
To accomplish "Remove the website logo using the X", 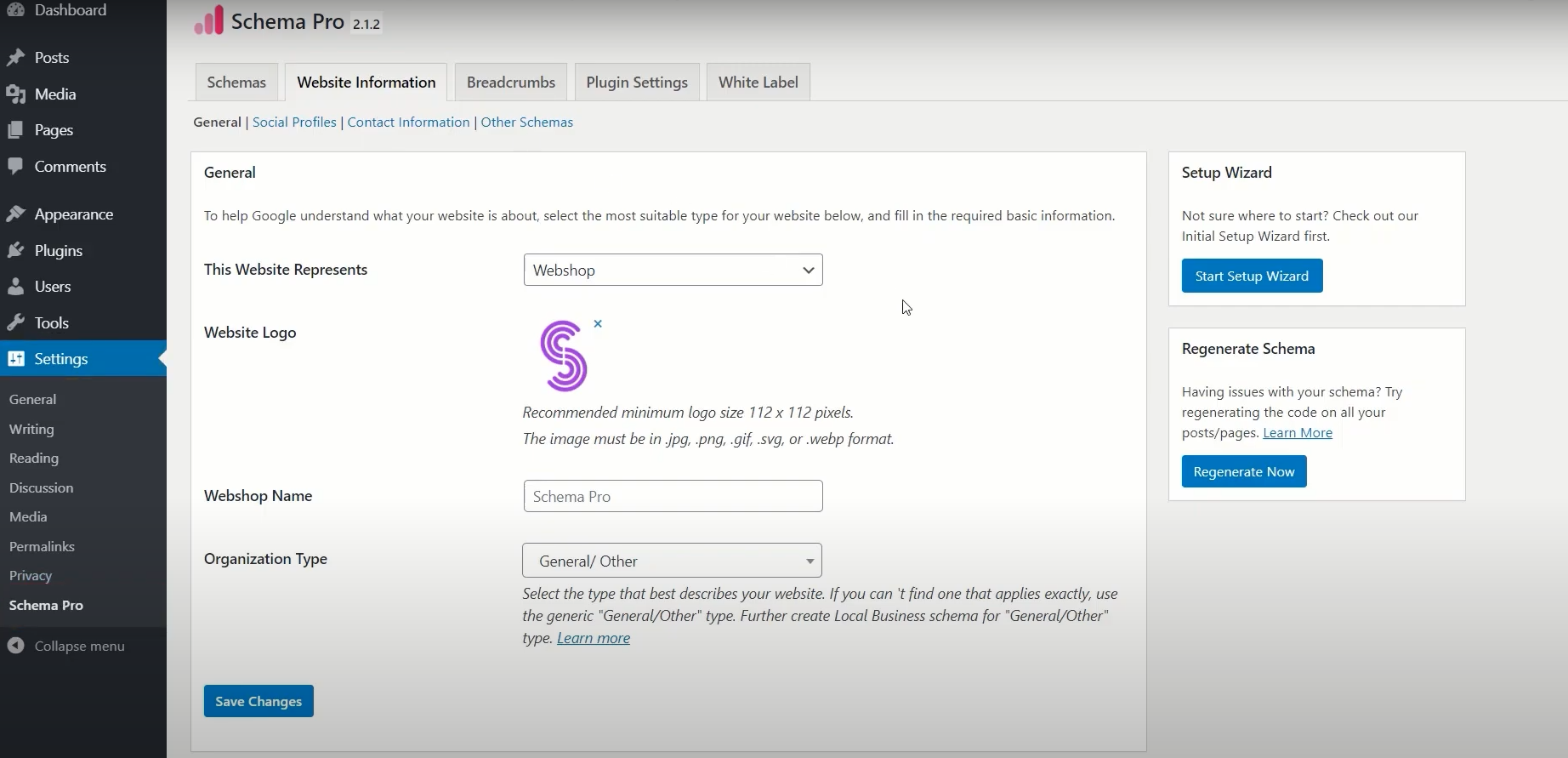I will click(598, 323).
